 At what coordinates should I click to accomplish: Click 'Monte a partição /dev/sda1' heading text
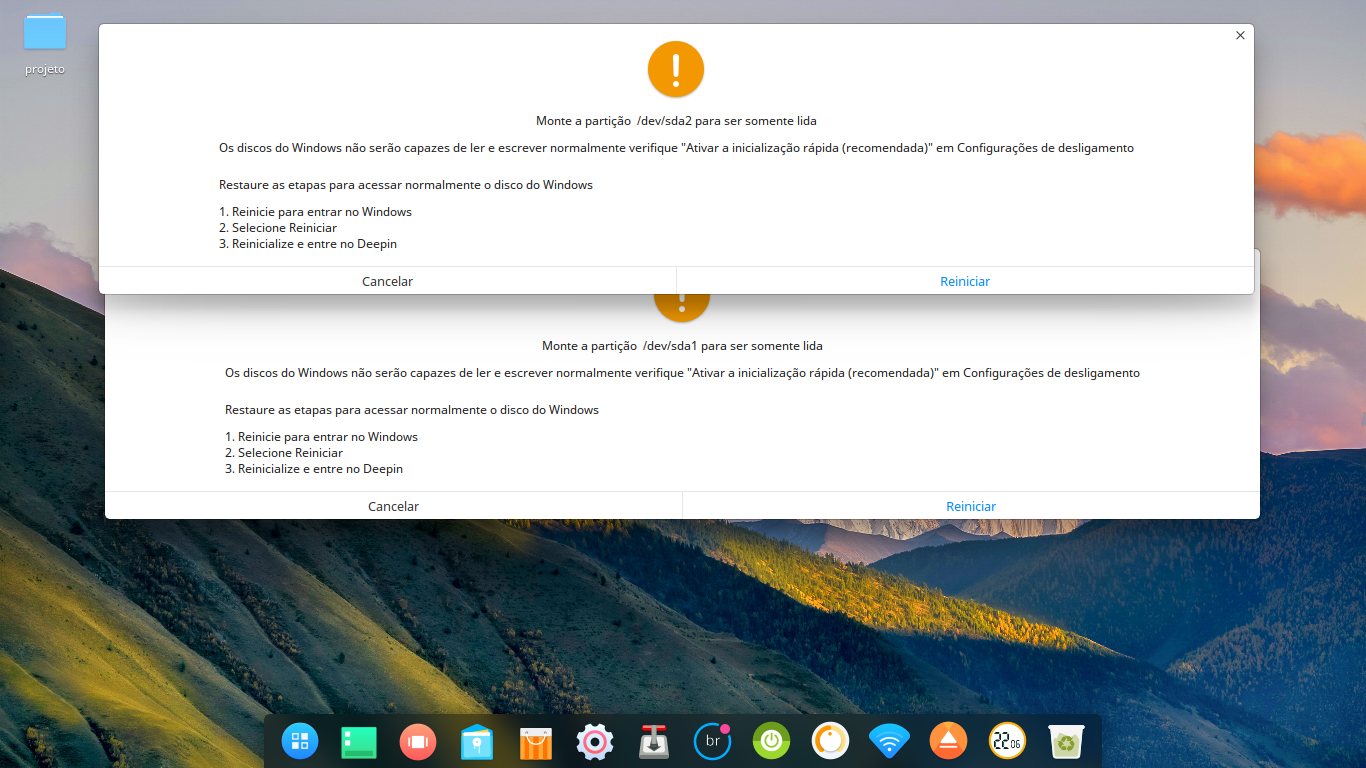coord(682,346)
